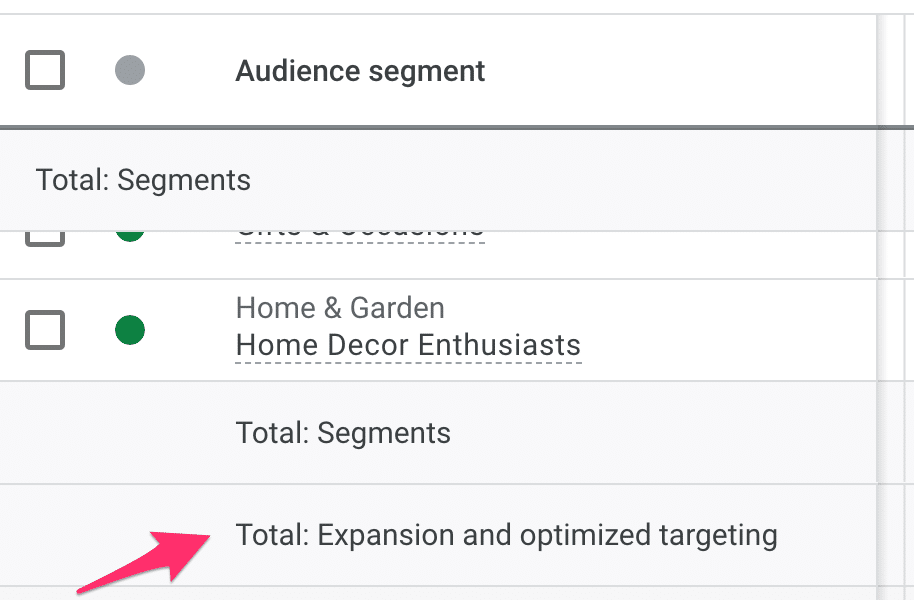
Task: Click the dotted-underlined Home Decor Enthusiasts text
Action: point(407,345)
